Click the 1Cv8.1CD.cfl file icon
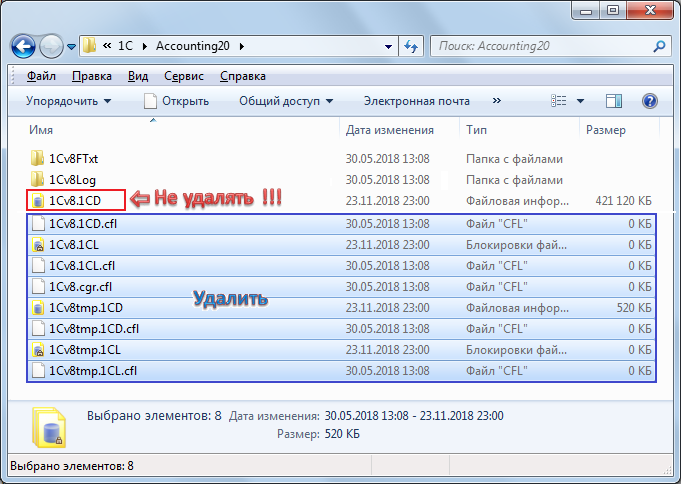This screenshot has height=484, width=681. click(38, 223)
